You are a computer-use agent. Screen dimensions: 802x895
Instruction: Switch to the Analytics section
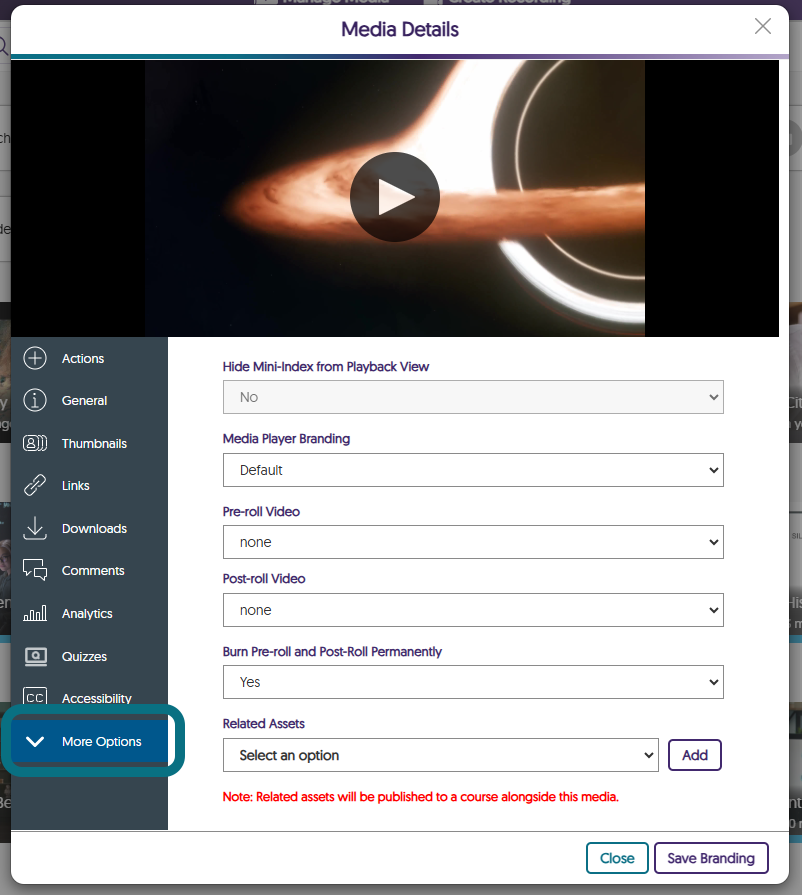click(x=90, y=614)
